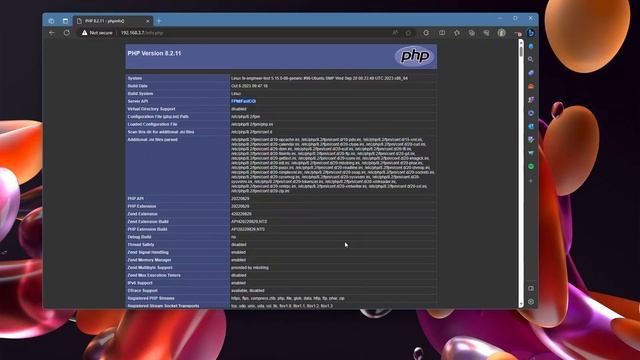This screenshot has height=360, width=640.
Task: Open Search in the Edge sidebar
Action: tap(531, 60)
